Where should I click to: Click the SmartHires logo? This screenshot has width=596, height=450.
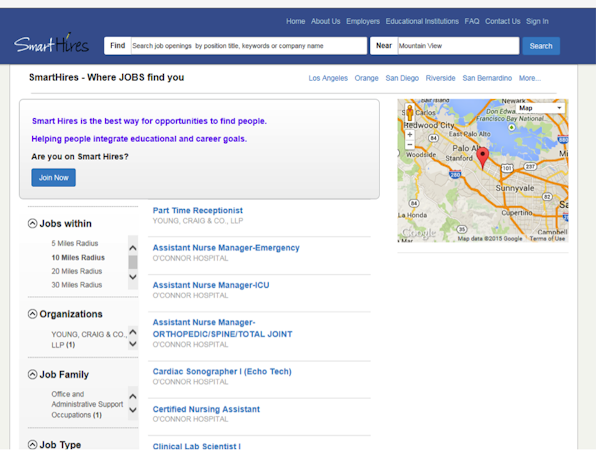point(51,44)
